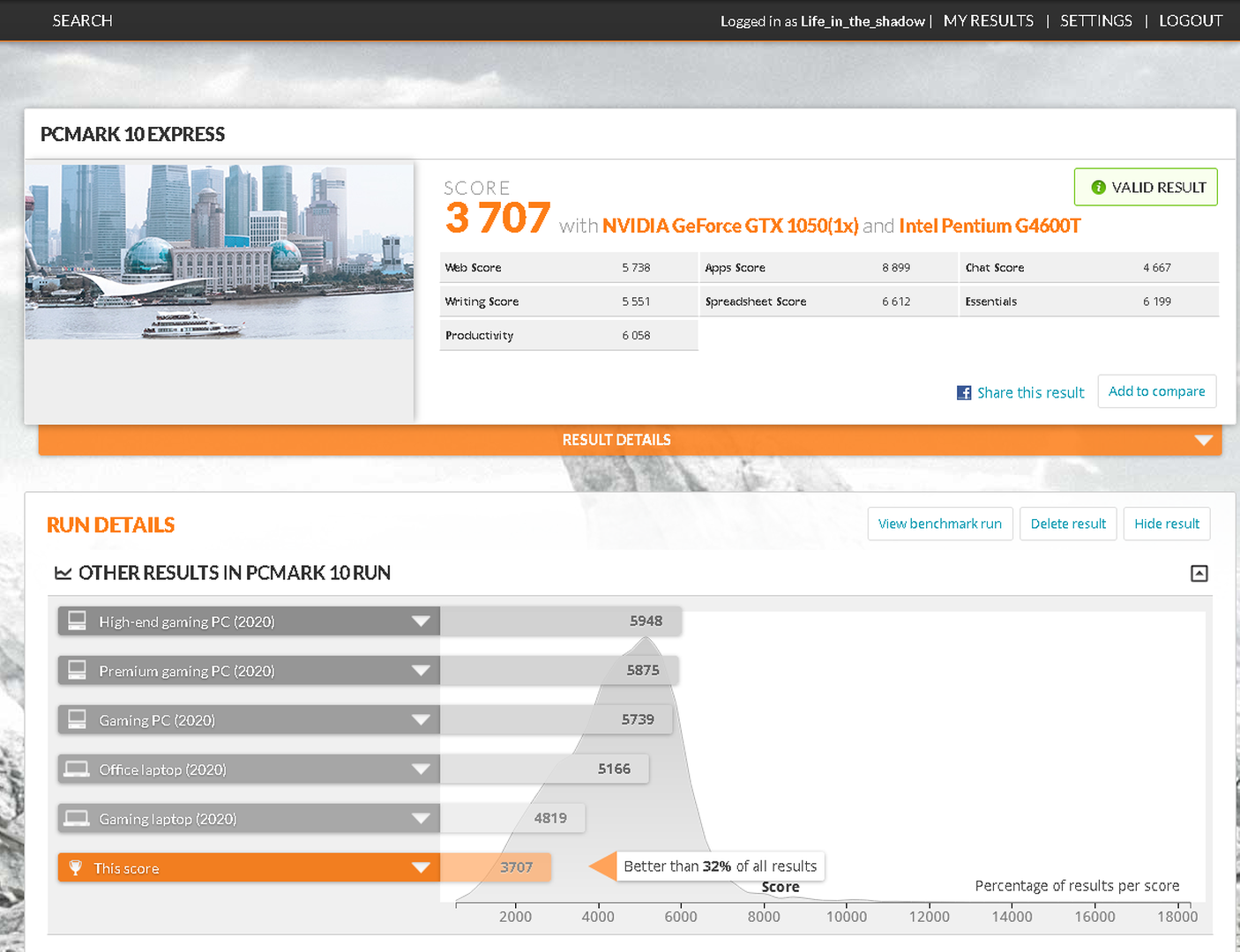
Task: Click the Shanghai skyline benchmark thumbnail
Action: tap(219, 251)
